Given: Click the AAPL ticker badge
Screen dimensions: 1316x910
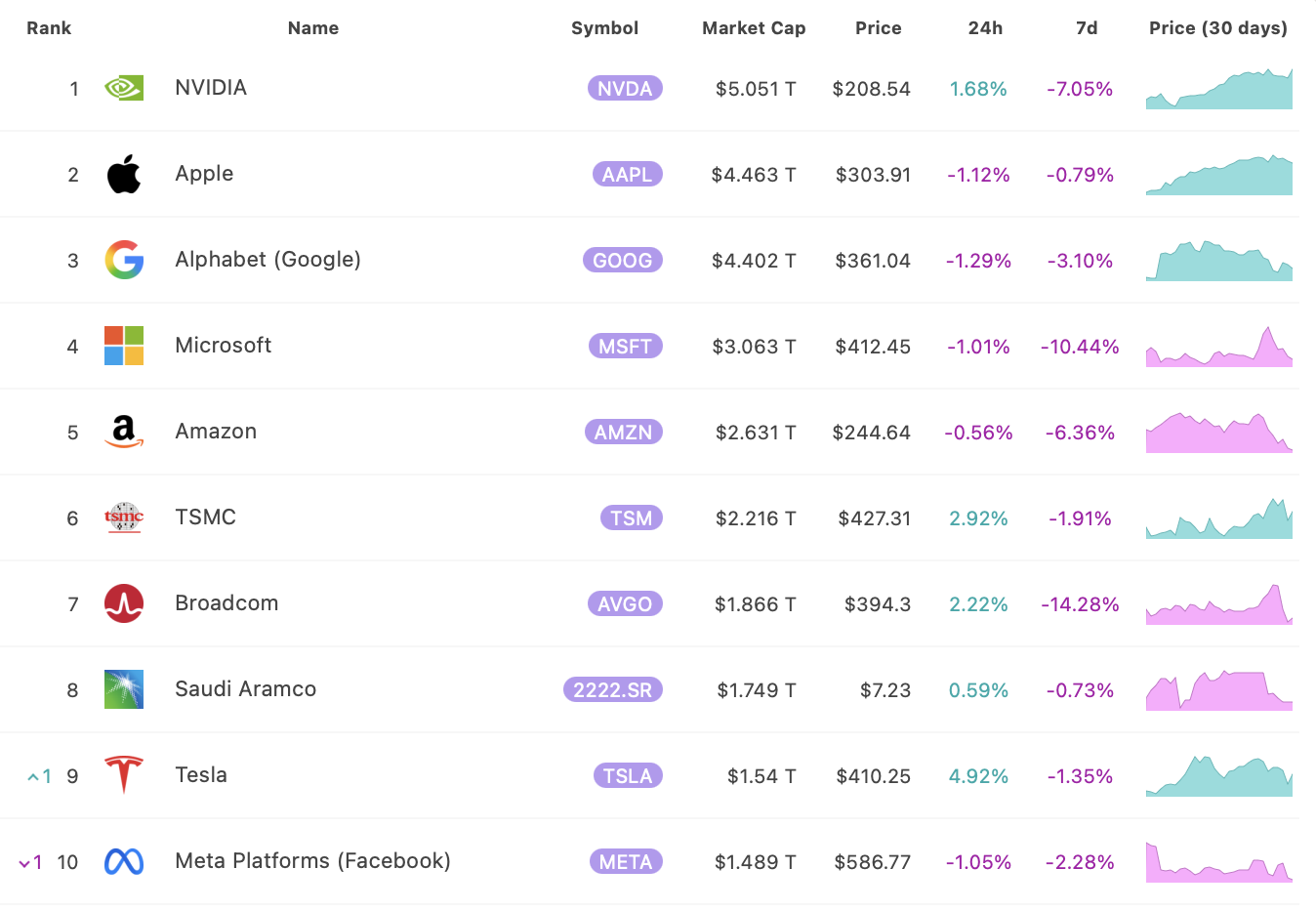Looking at the screenshot, I should (627, 175).
